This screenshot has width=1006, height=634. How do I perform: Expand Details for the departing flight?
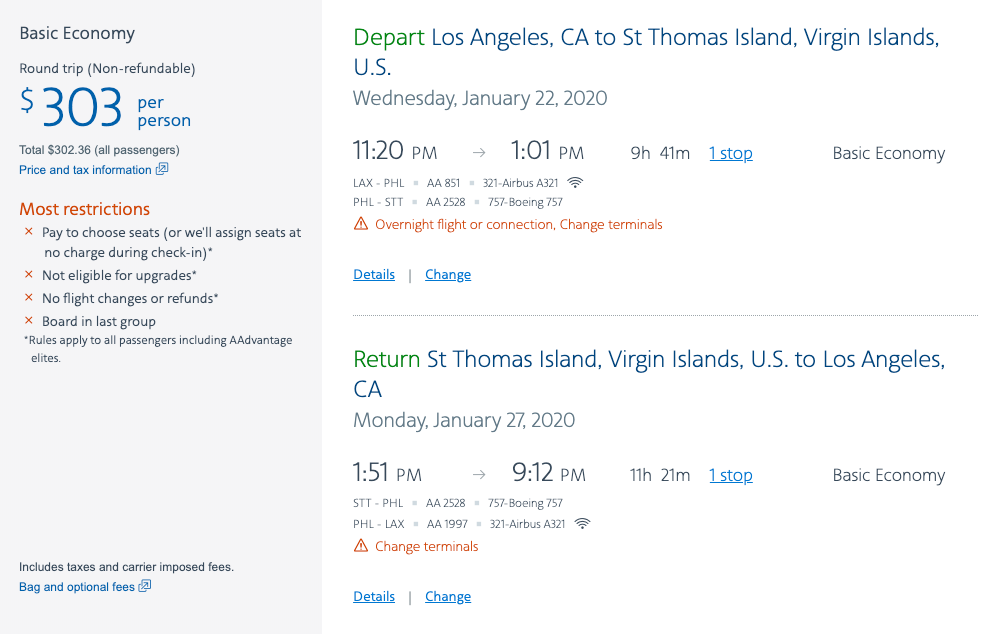(374, 274)
